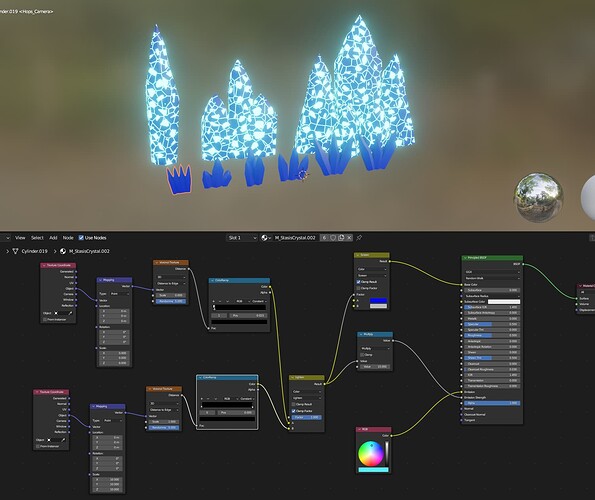The image size is (595, 500).
Task: Enable Clamp checkbox in Multiply node
Action: pos(362,355)
